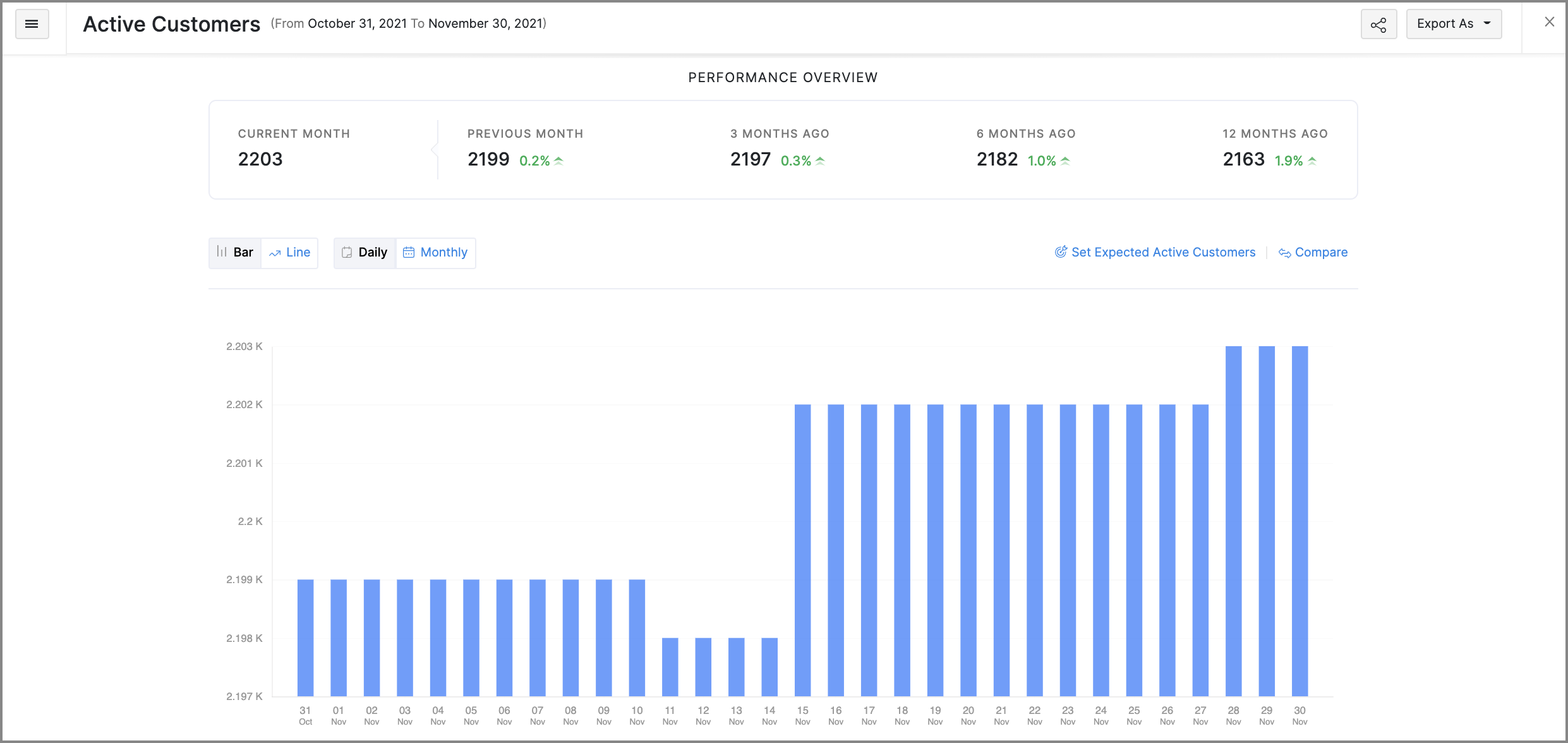Switch to Monthly granularity
The height and width of the screenshot is (743, 1568).
click(x=443, y=252)
